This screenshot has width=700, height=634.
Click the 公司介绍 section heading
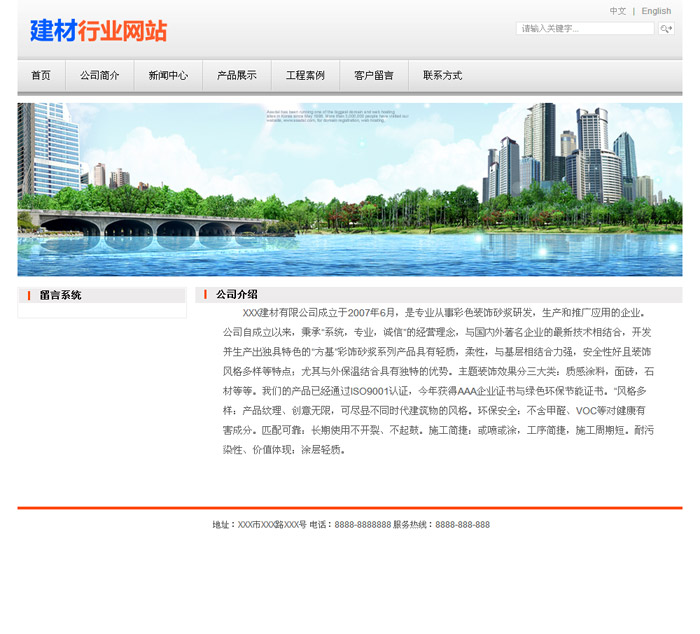click(x=237, y=294)
